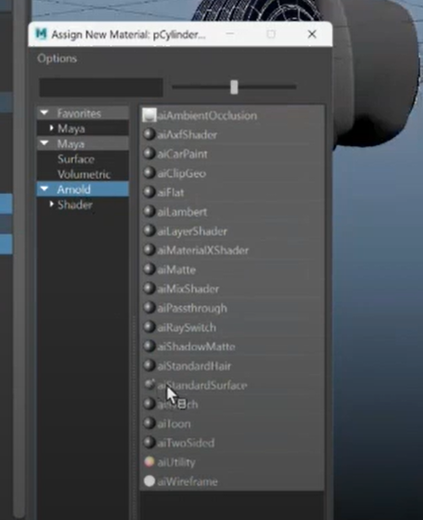Click the aiShadowMatte label text
Image resolution: width=423 pixels, height=520 pixels.
(196, 347)
